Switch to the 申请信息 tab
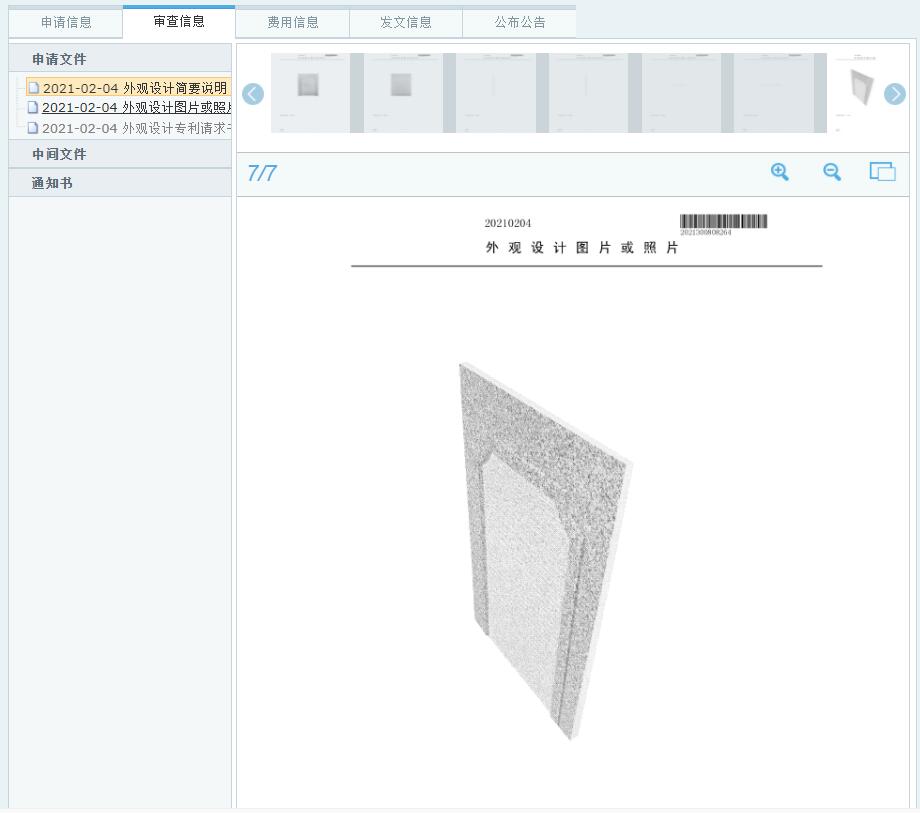Screen dimensions: 920x813 coord(66,23)
